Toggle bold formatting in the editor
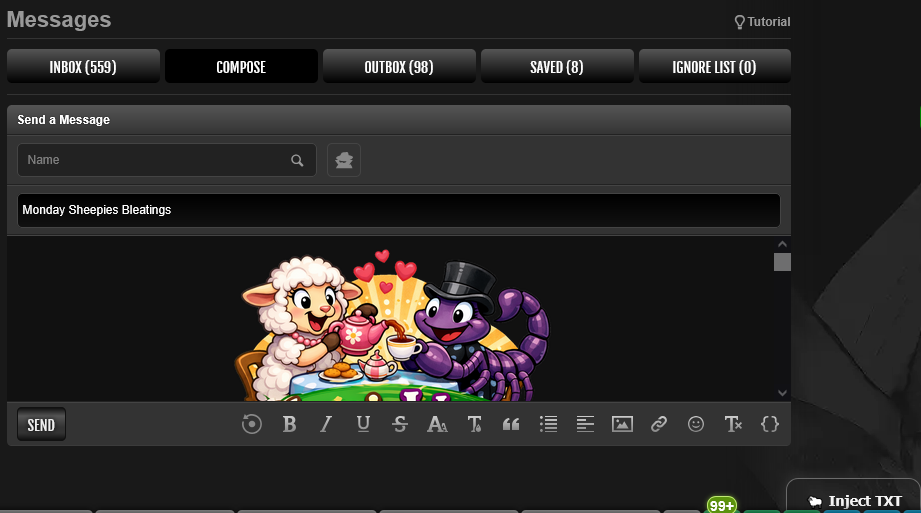The image size is (921, 513). [289, 424]
